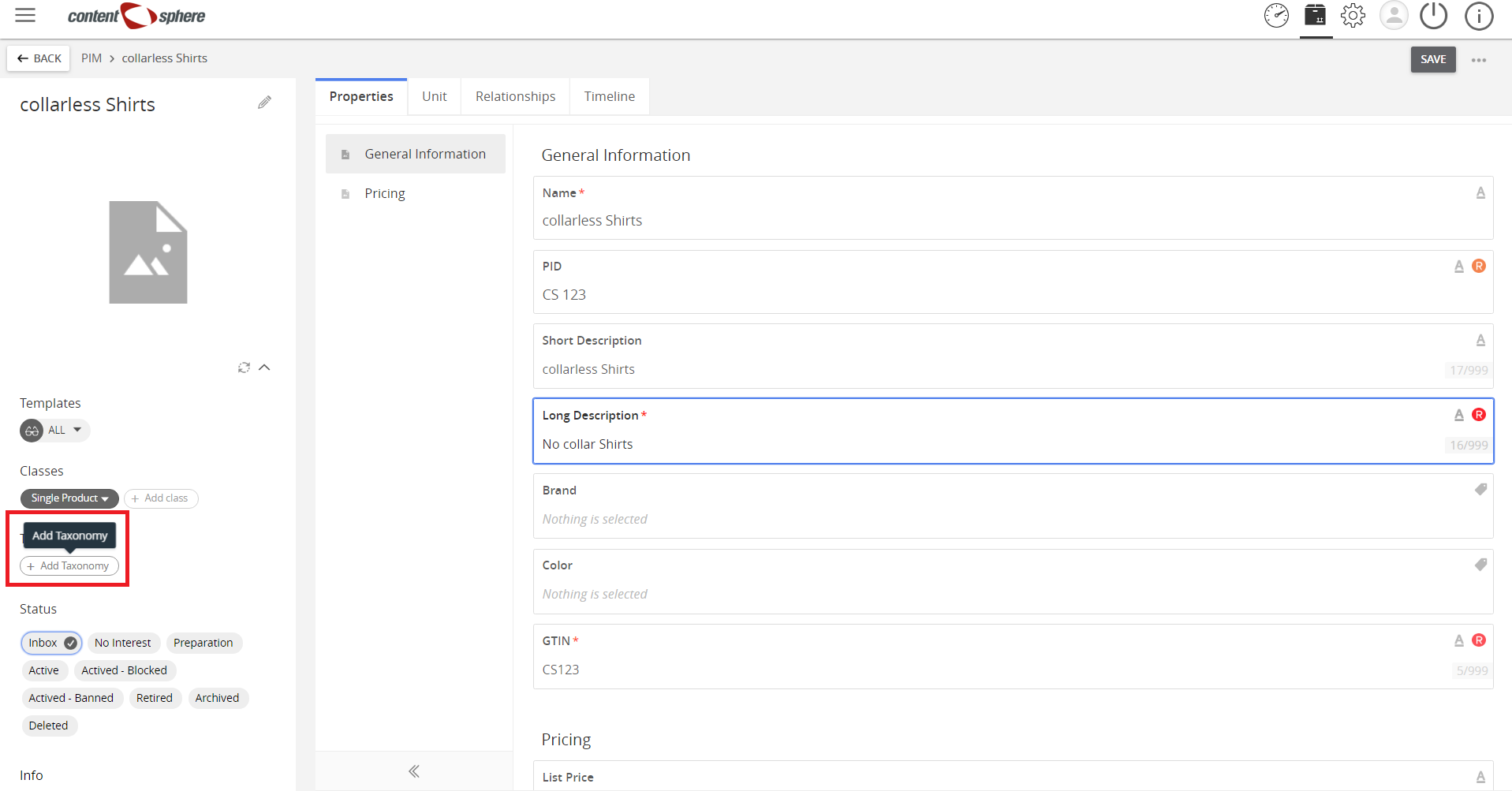Click the refresh image icon
This screenshot has height=791, width=1512.
pos(244,368)
